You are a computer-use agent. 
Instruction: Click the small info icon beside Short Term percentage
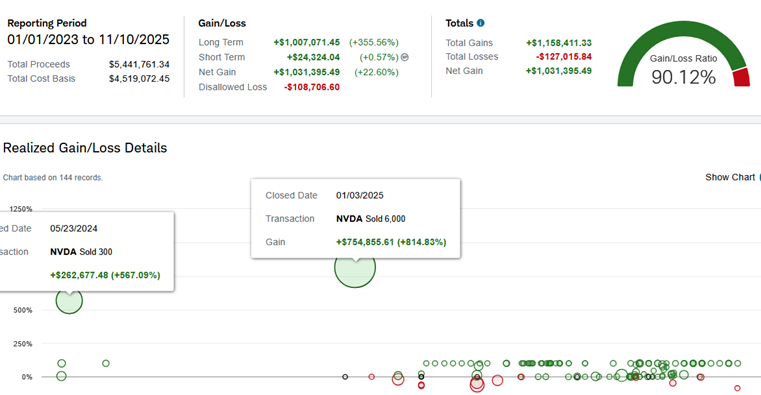tap(405, 57)
